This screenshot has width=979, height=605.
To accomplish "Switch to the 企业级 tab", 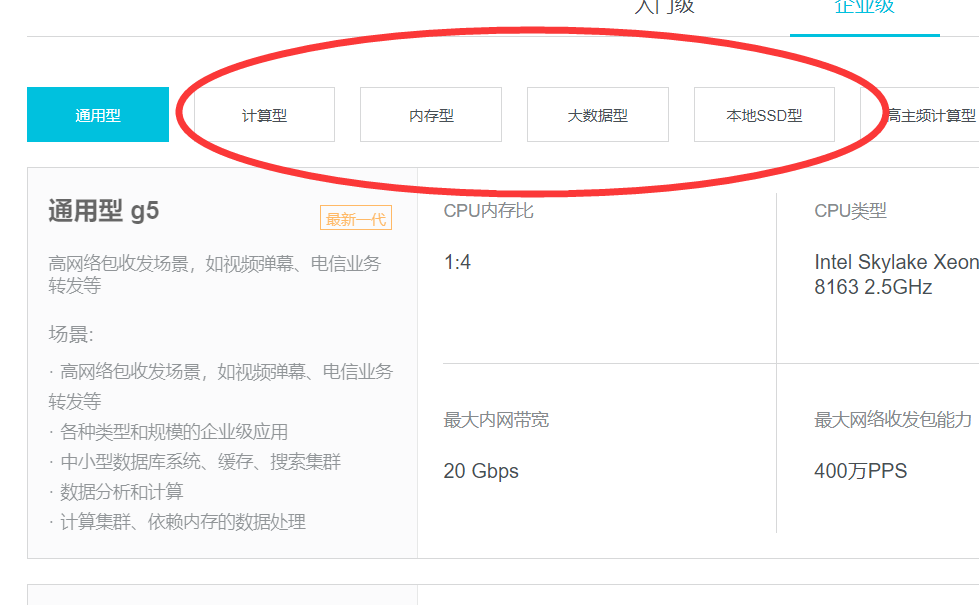I will click(864, 8).
